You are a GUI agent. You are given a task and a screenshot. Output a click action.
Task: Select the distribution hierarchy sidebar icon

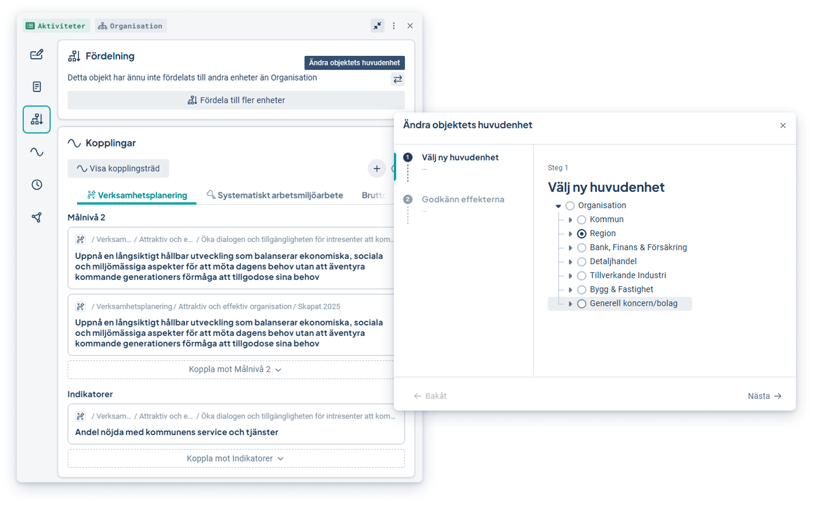[x=37, y=120]
